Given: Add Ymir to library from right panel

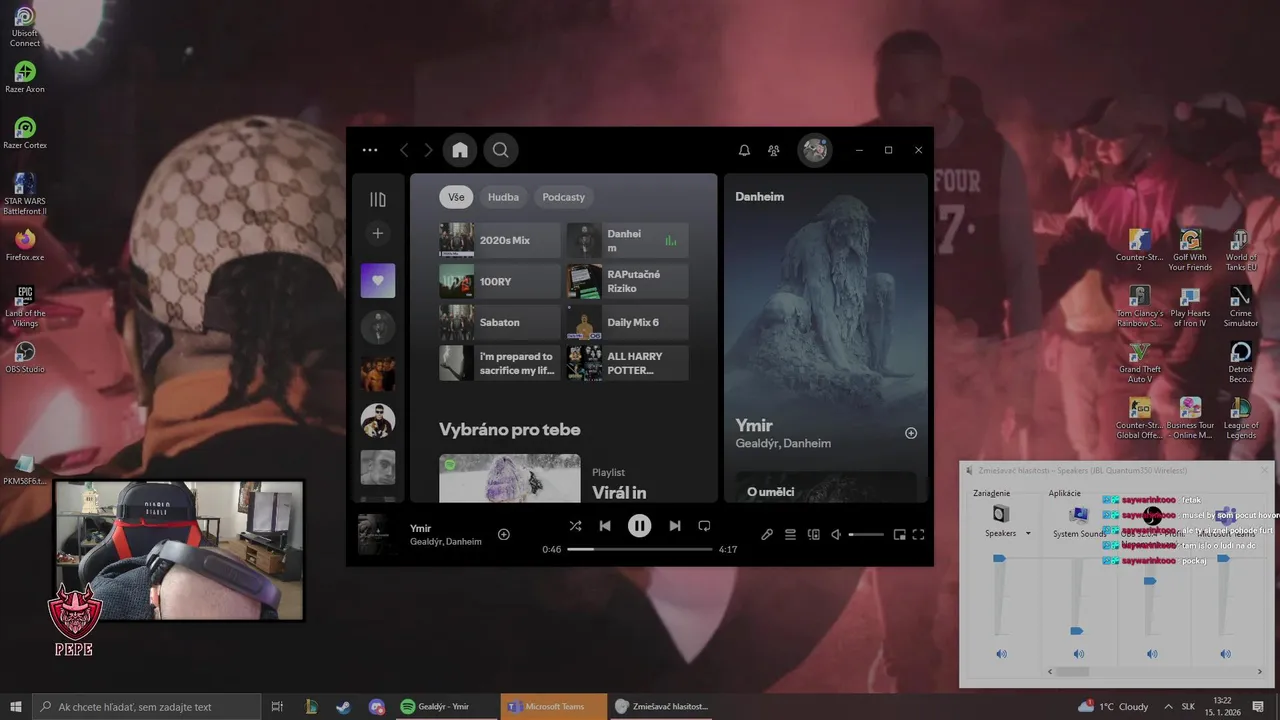Looking at the screenshot, I should [x=911, y=433].
